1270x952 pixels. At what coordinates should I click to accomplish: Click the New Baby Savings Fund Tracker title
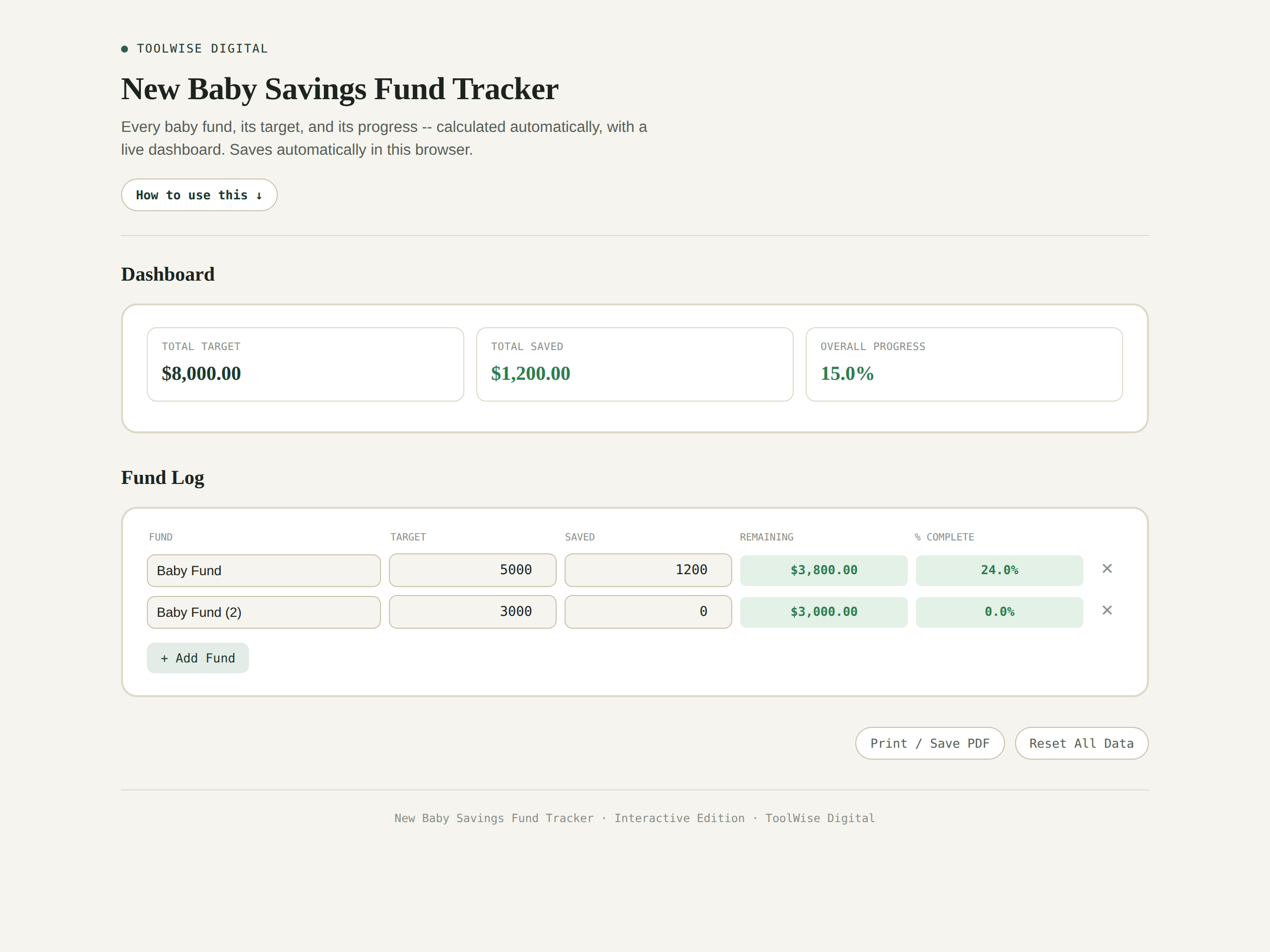(x=340, y=89)
